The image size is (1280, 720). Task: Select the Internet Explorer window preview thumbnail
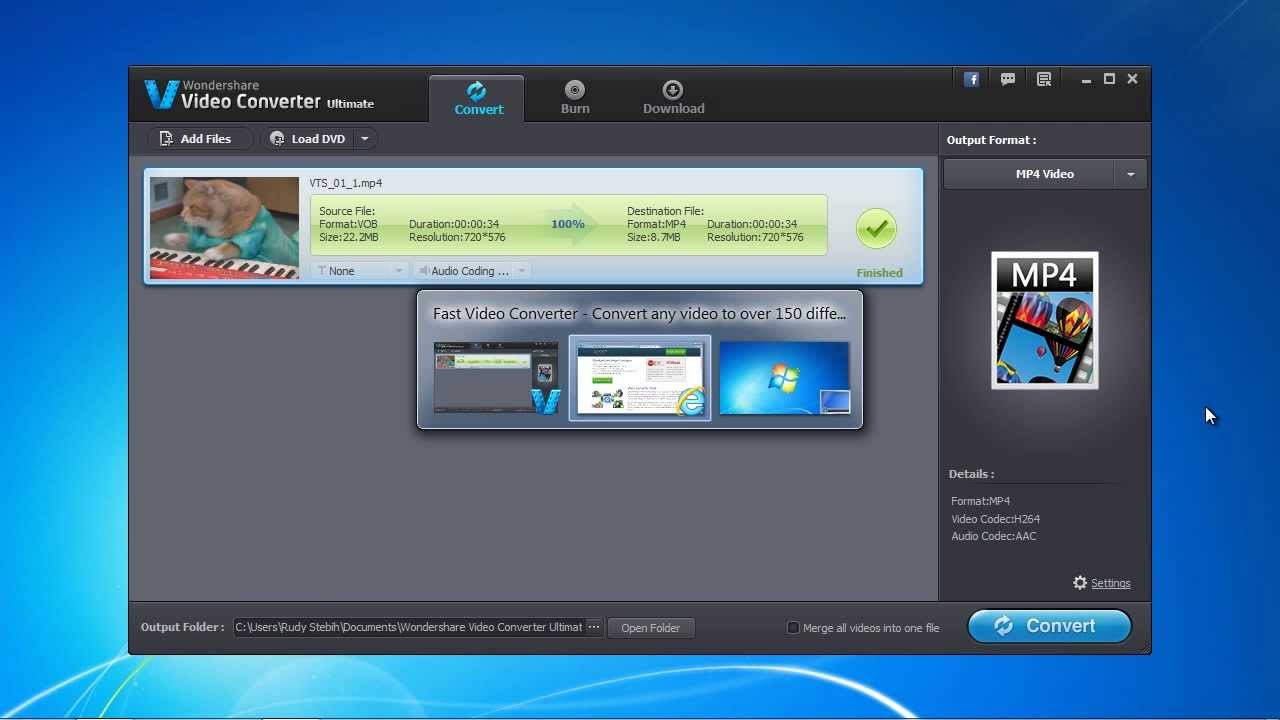pos(640,378)
